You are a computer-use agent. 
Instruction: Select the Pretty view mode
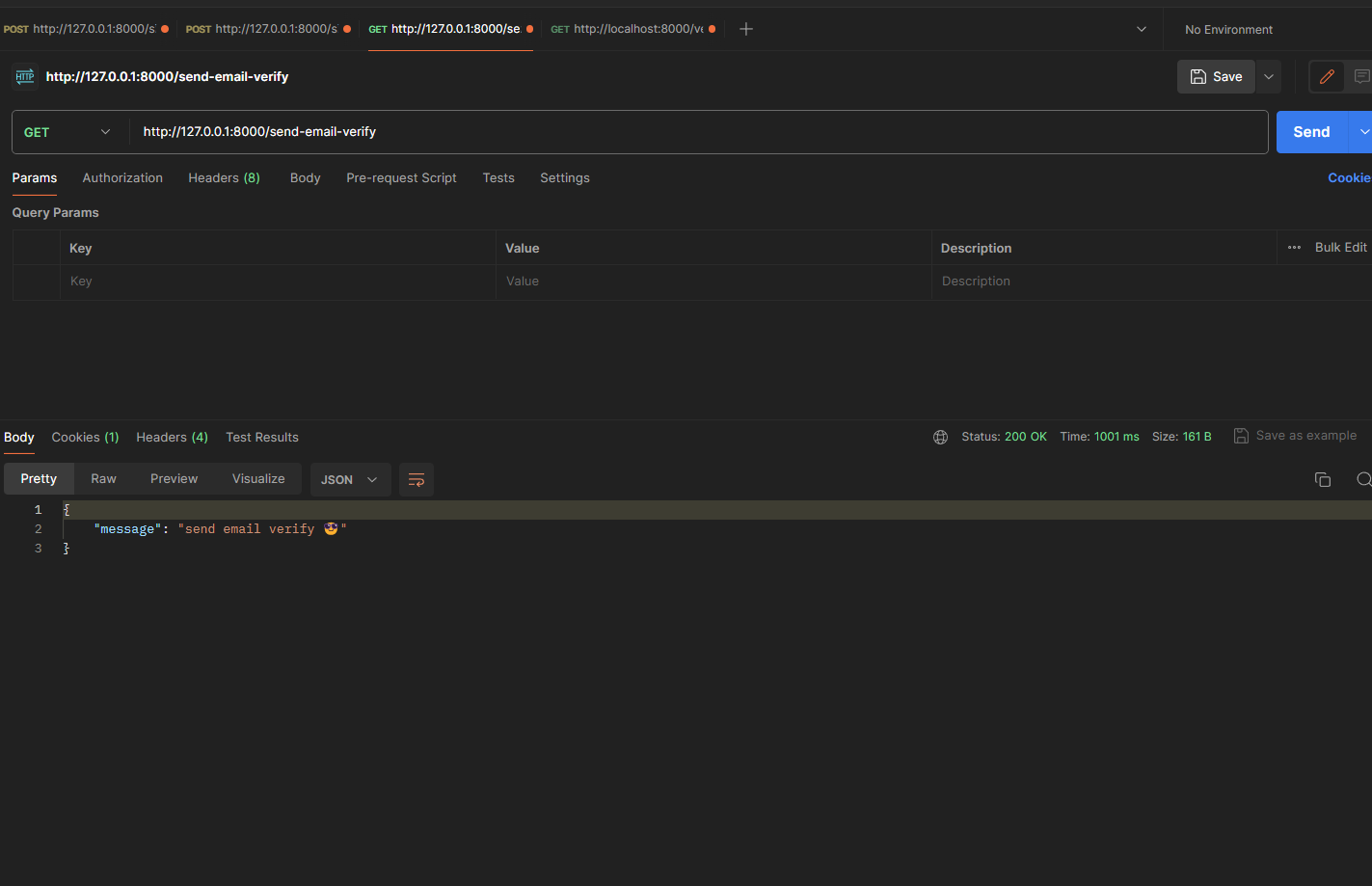39,479
